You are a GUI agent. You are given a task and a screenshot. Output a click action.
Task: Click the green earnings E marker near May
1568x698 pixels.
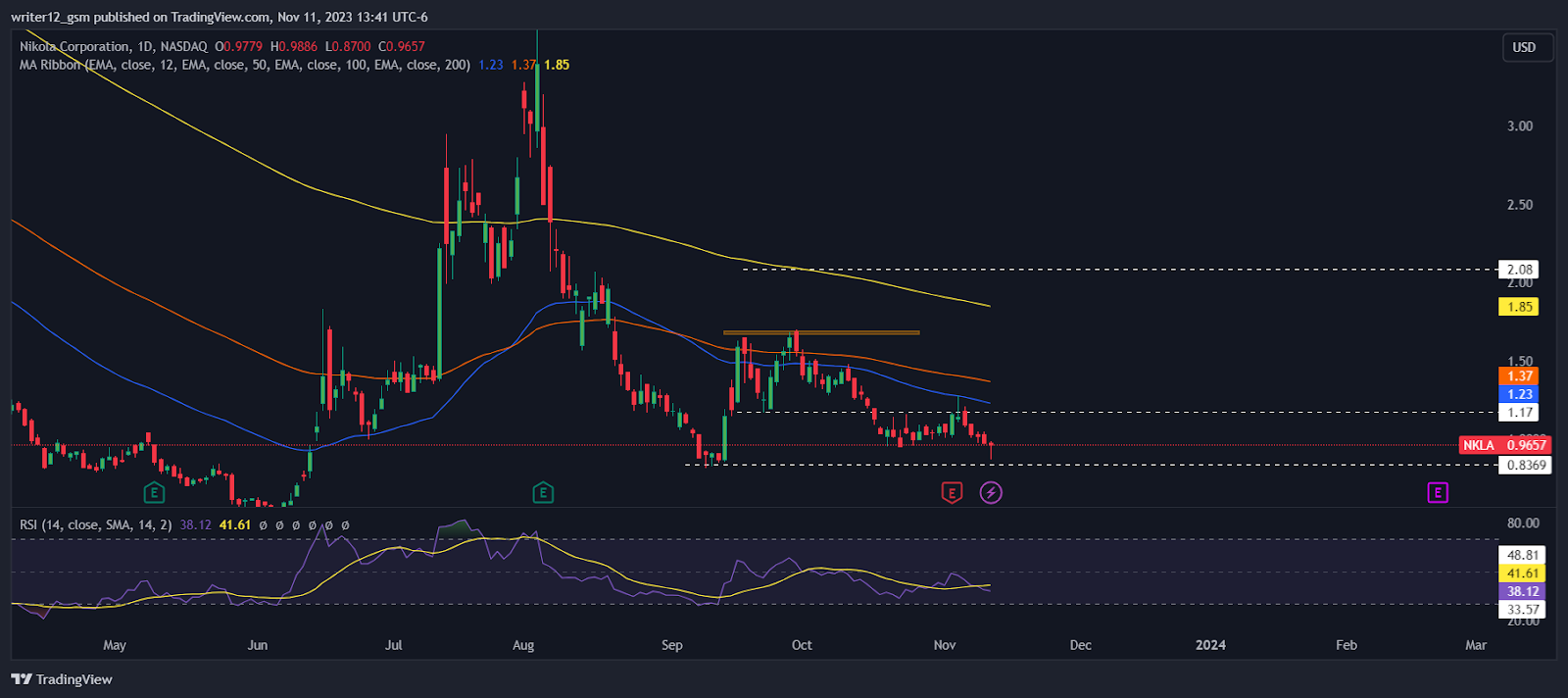coord(154,492)
